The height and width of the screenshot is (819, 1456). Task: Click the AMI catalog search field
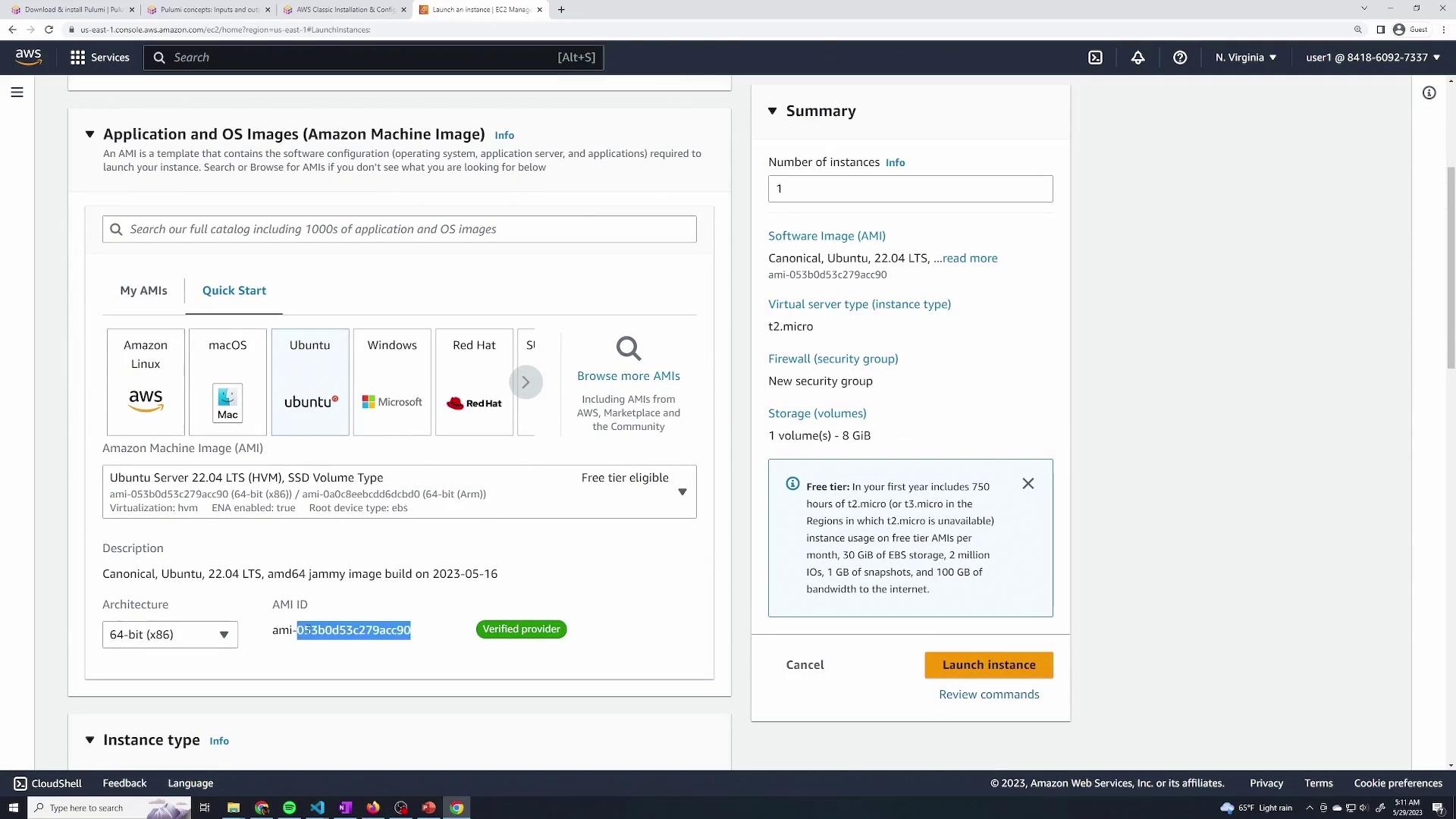[400, 229]
